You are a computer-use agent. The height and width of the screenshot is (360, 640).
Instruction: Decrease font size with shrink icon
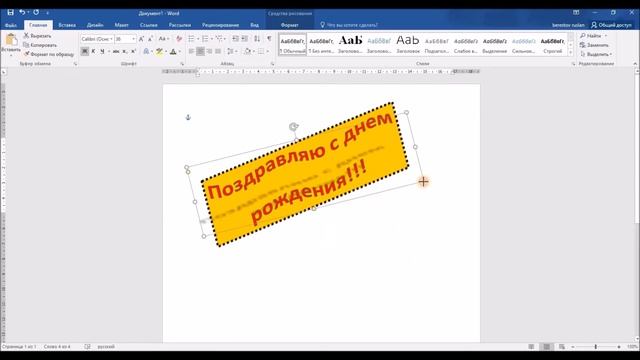click(x=150, y=39)
